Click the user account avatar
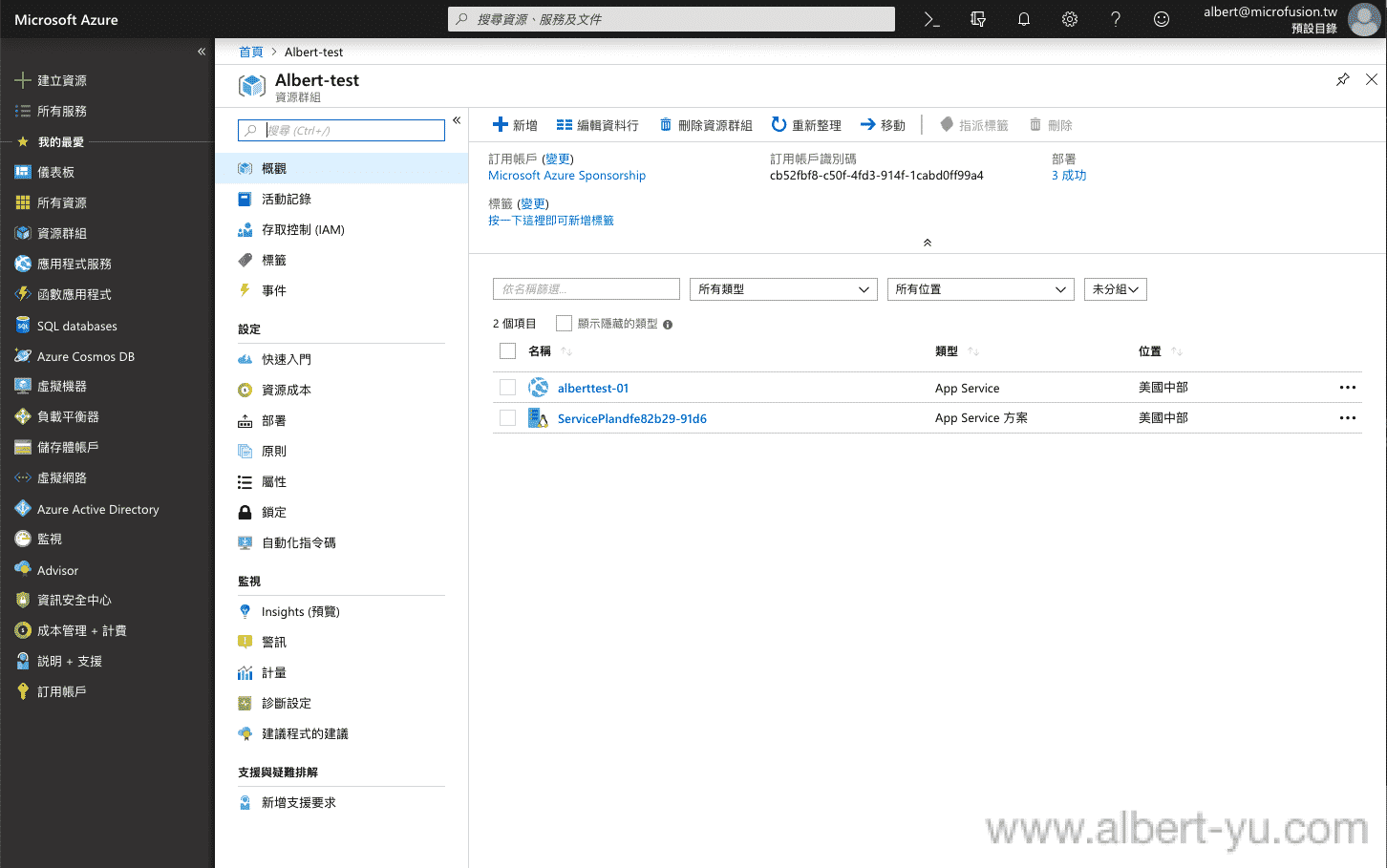Screen dimensions: 1387x868 1364,19
